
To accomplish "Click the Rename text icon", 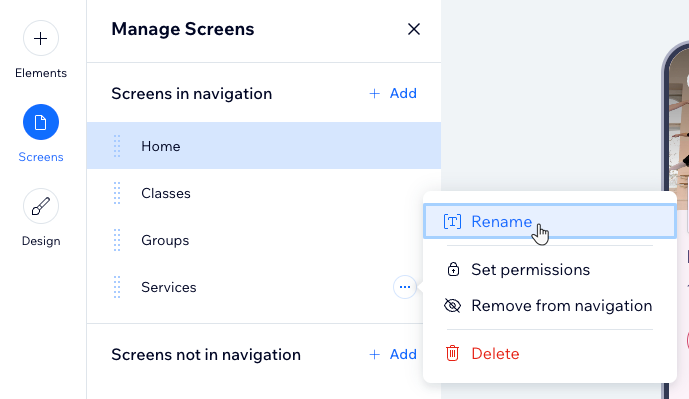I will (x=452, y=221).
